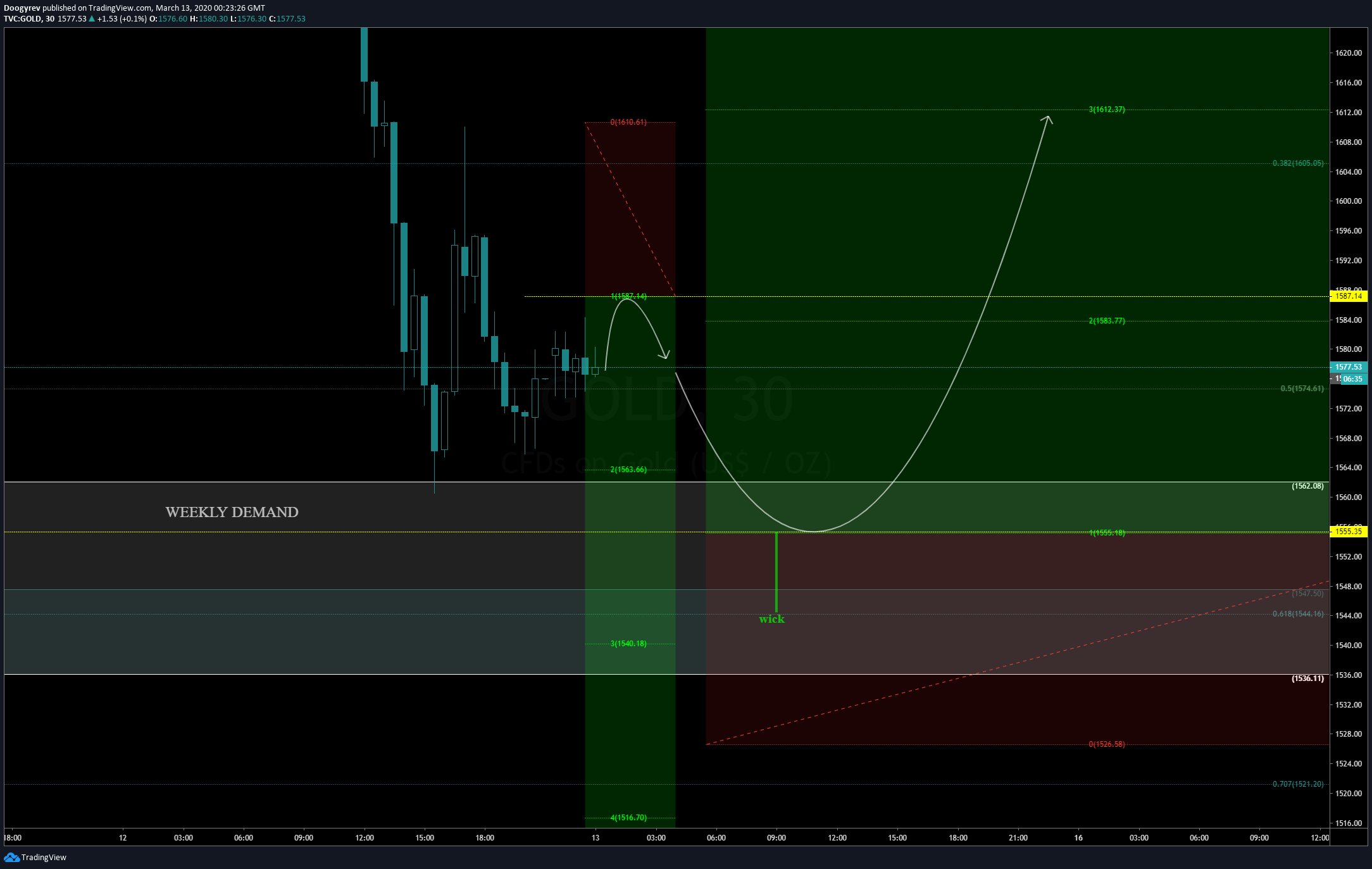Click the 1540.00 price axis label
The image size is (1372, 869).
tap(1349, 646)
